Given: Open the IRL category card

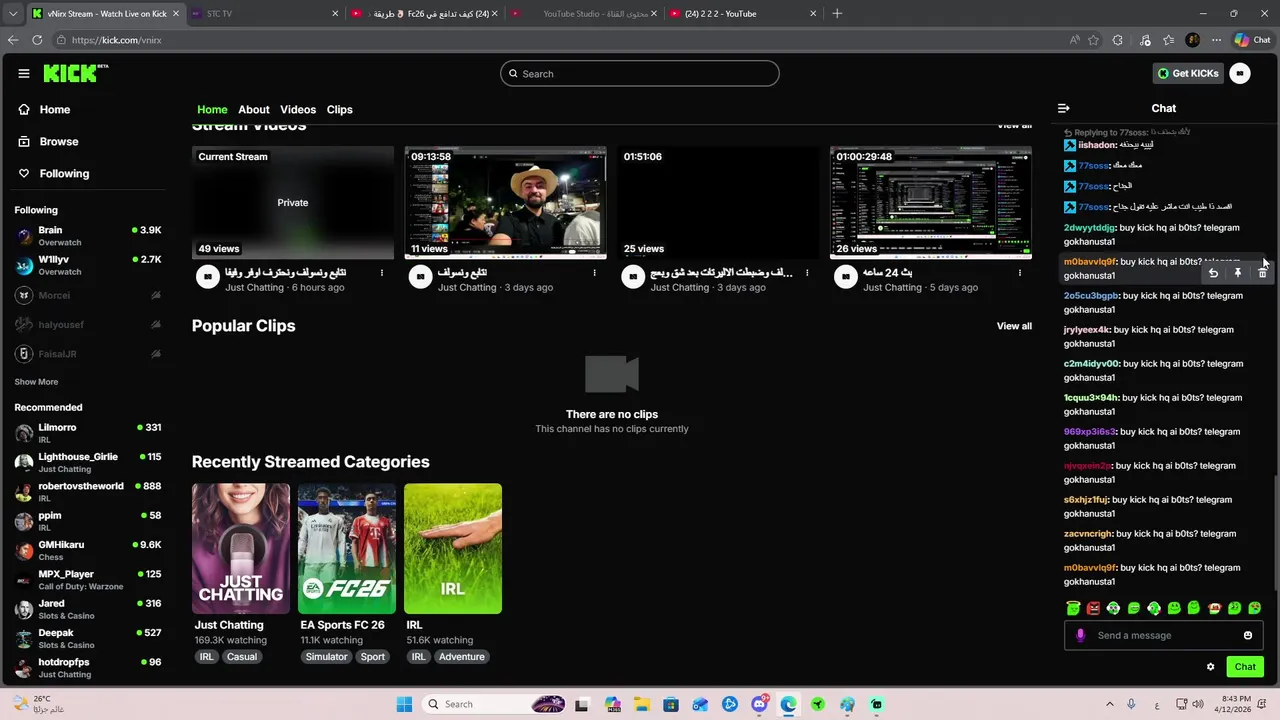Looking at the screenshot, I should click(453, 549).
